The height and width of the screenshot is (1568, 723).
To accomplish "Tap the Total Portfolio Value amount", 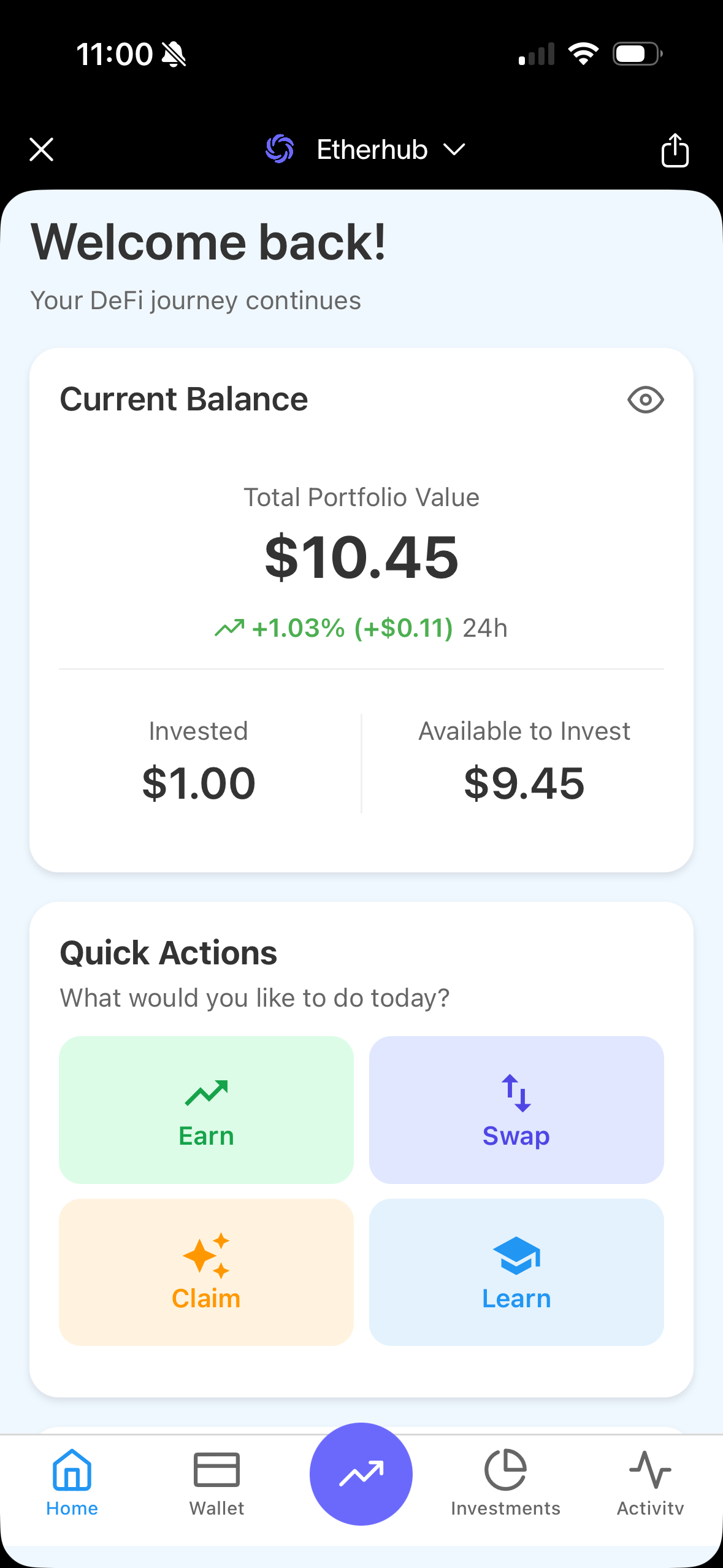I will [x=361, y=557].
